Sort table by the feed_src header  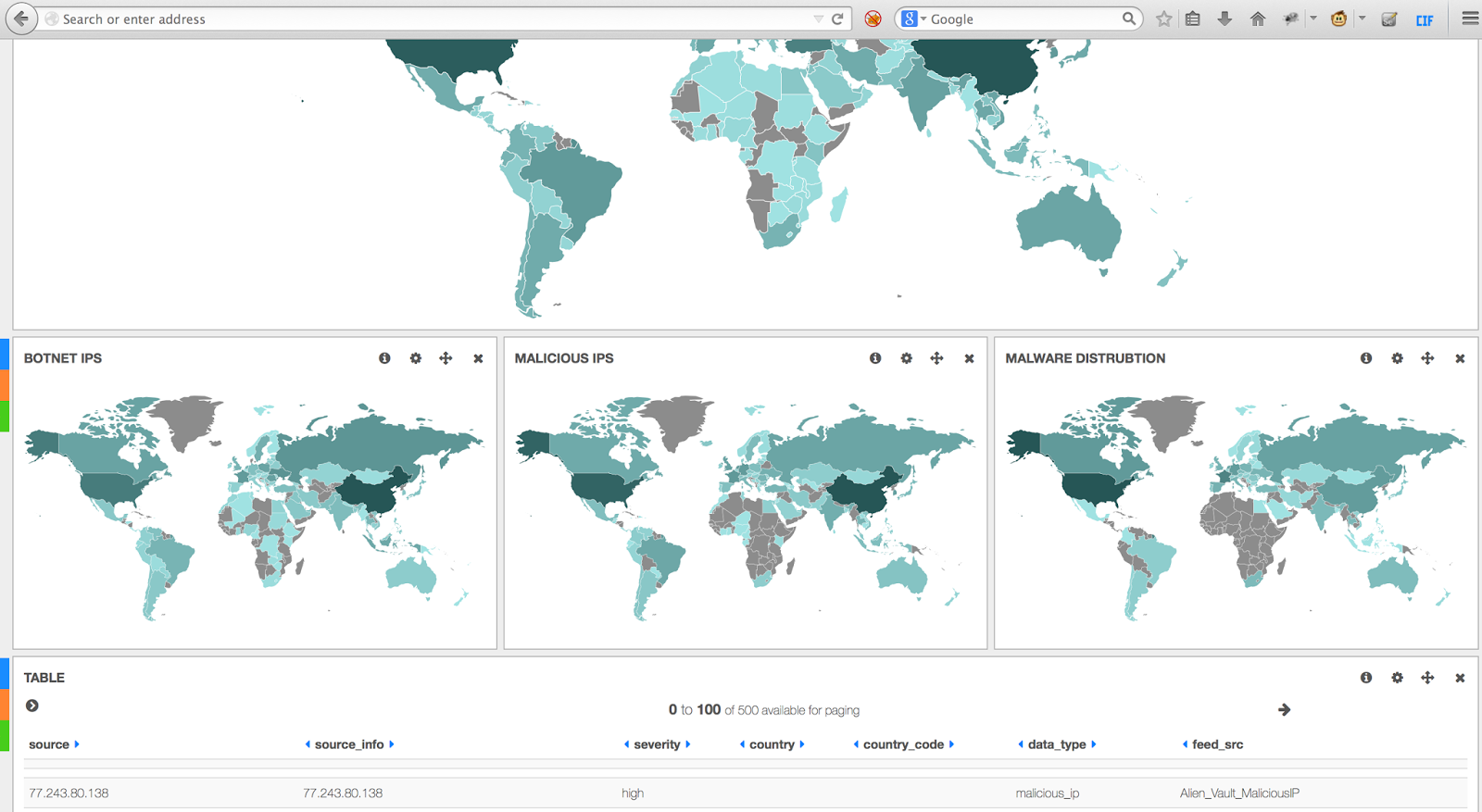[1218, 744]
